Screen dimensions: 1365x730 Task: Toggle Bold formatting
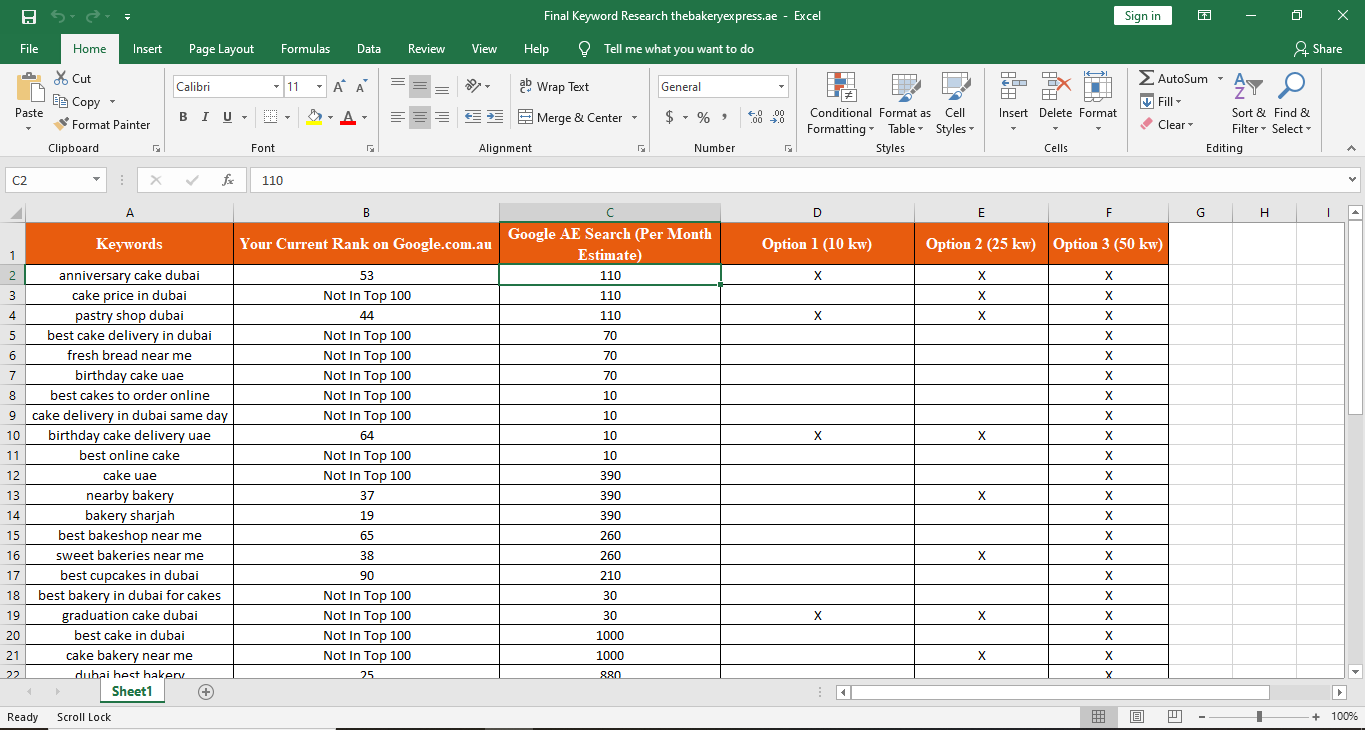[x=183, y=117]
